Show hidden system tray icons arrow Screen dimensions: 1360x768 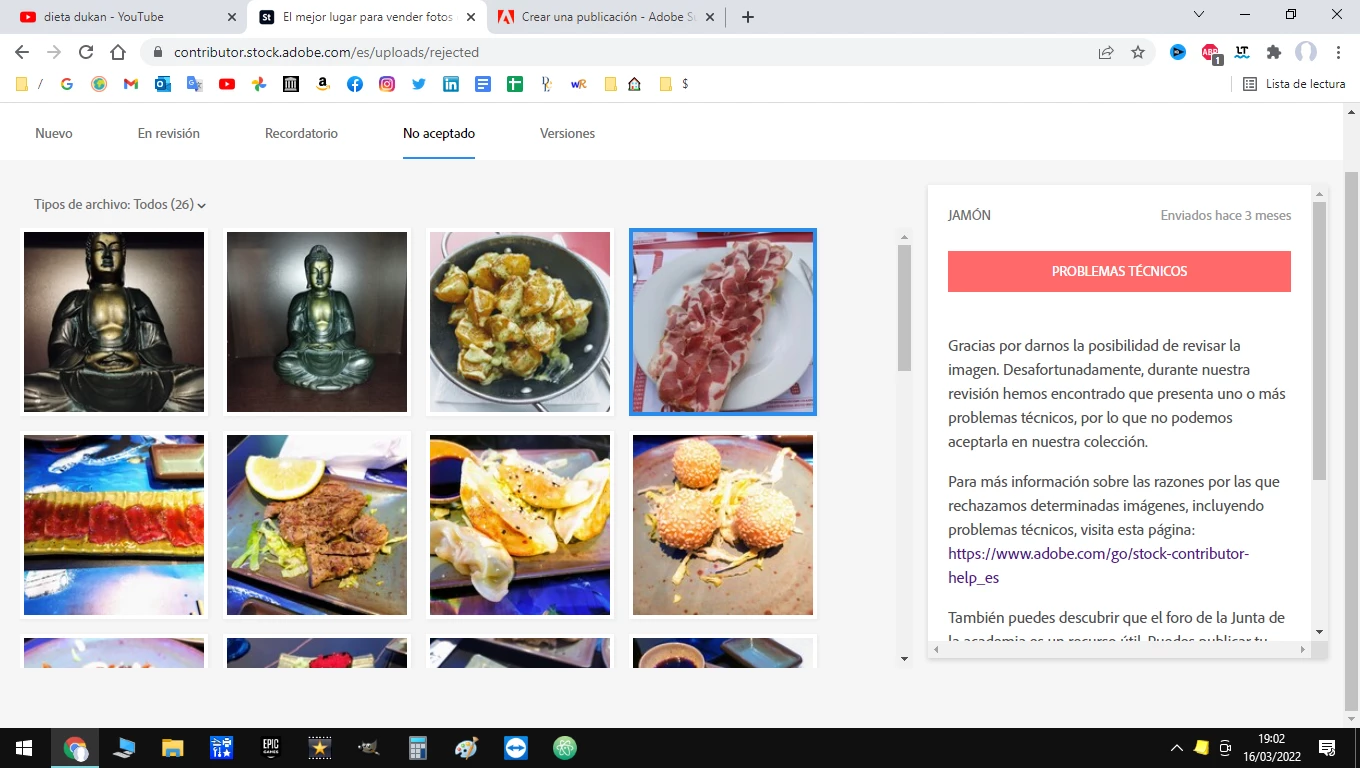(x=1177, y=748)
